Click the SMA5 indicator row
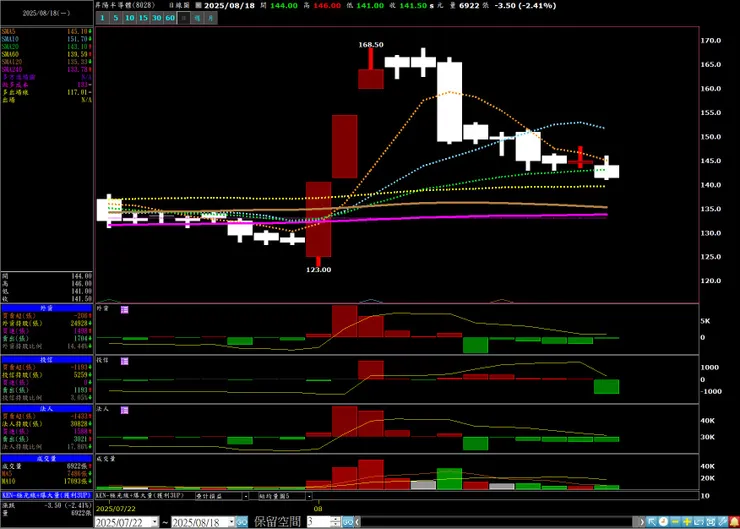 coord(47,32)
